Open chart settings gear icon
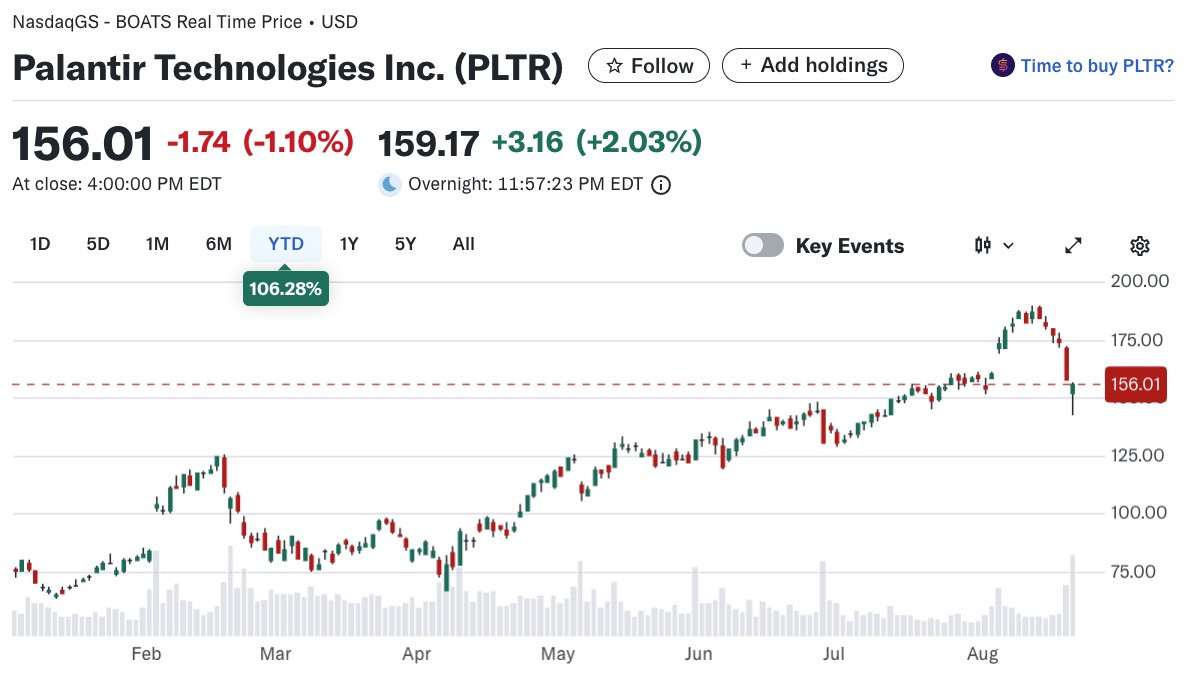Viewport: 1192px width, 679px height. 1140,246
